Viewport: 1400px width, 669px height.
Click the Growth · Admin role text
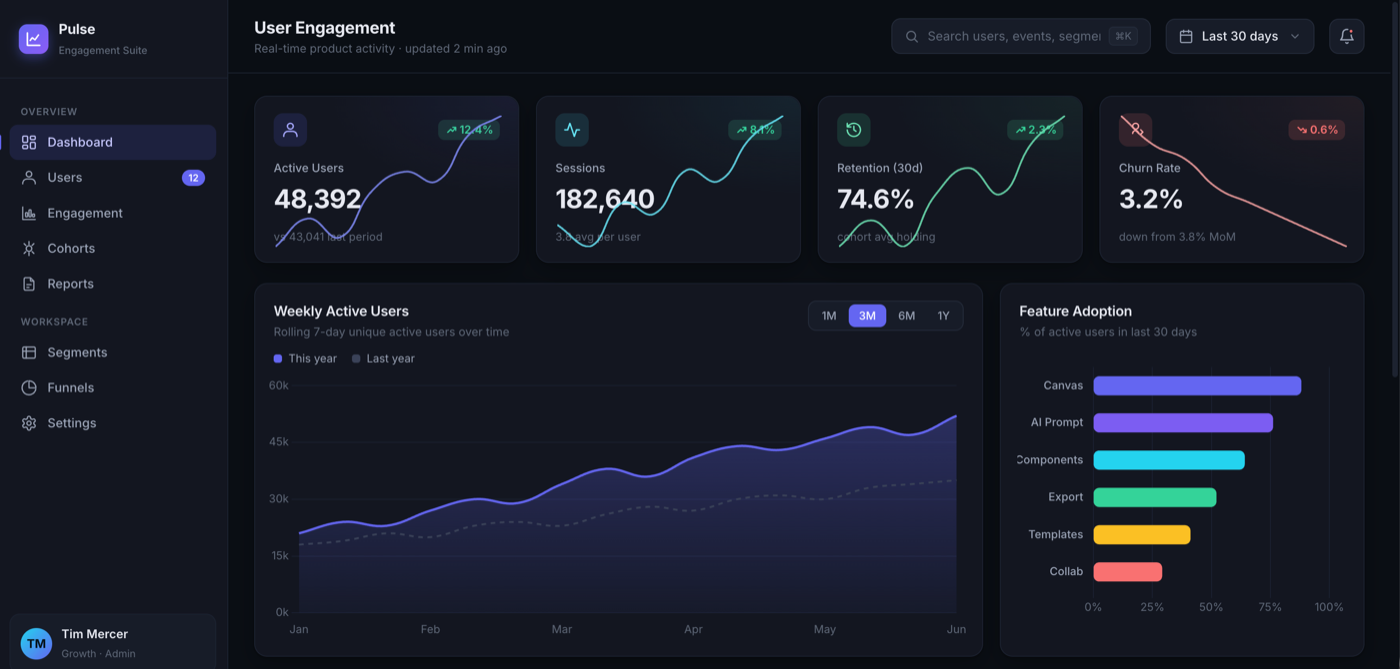pos(98,654)
